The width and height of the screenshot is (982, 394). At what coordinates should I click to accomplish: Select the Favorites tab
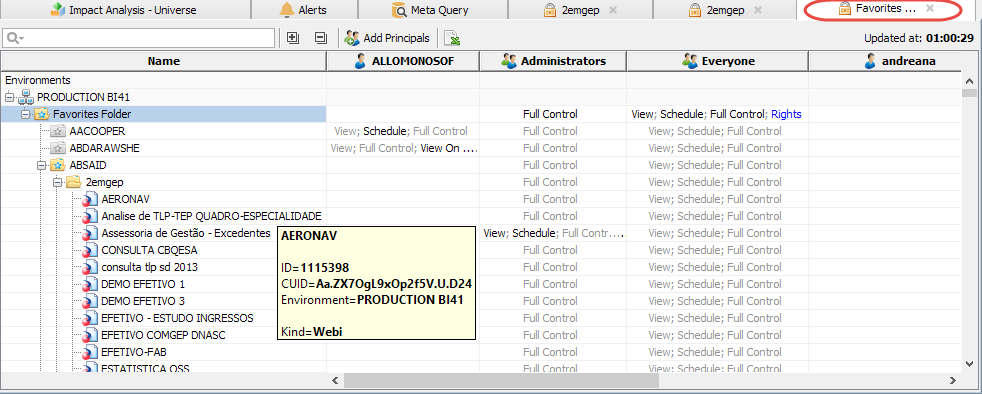point(878,9)
